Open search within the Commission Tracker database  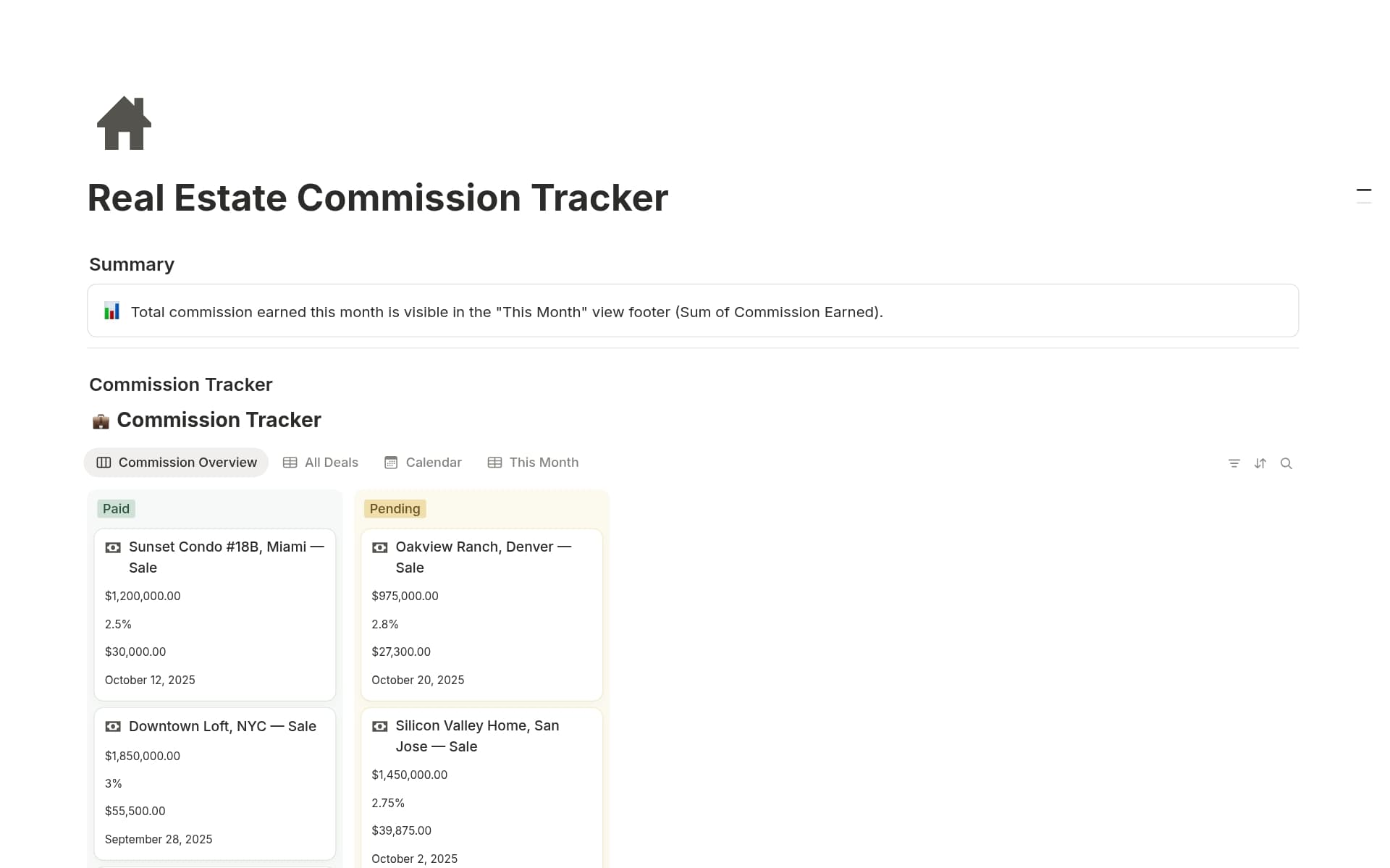(x=1287, y=463)
